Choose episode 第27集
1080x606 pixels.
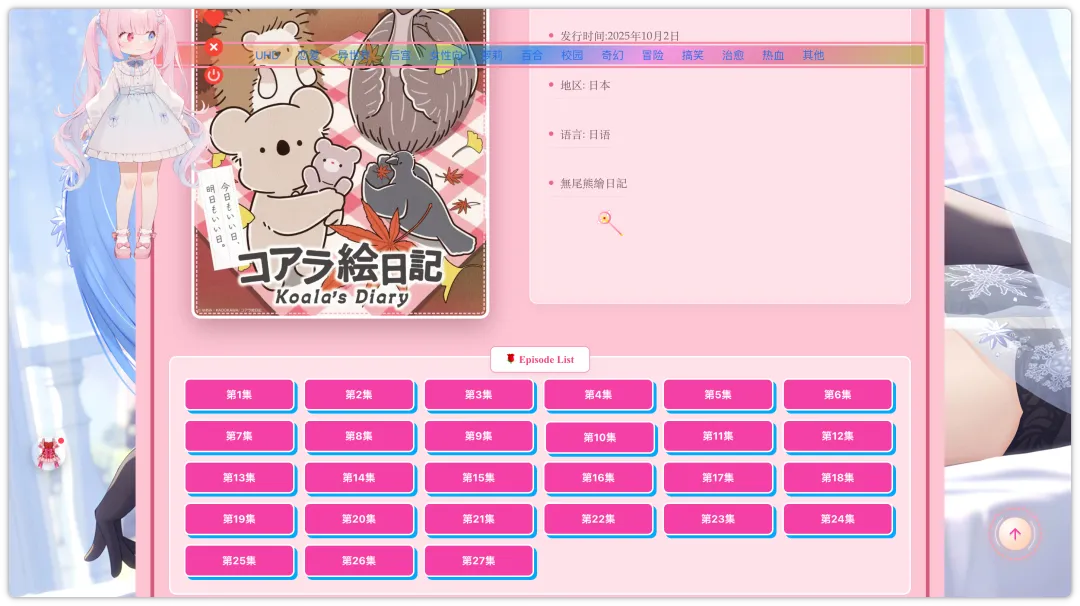(479, 561)
